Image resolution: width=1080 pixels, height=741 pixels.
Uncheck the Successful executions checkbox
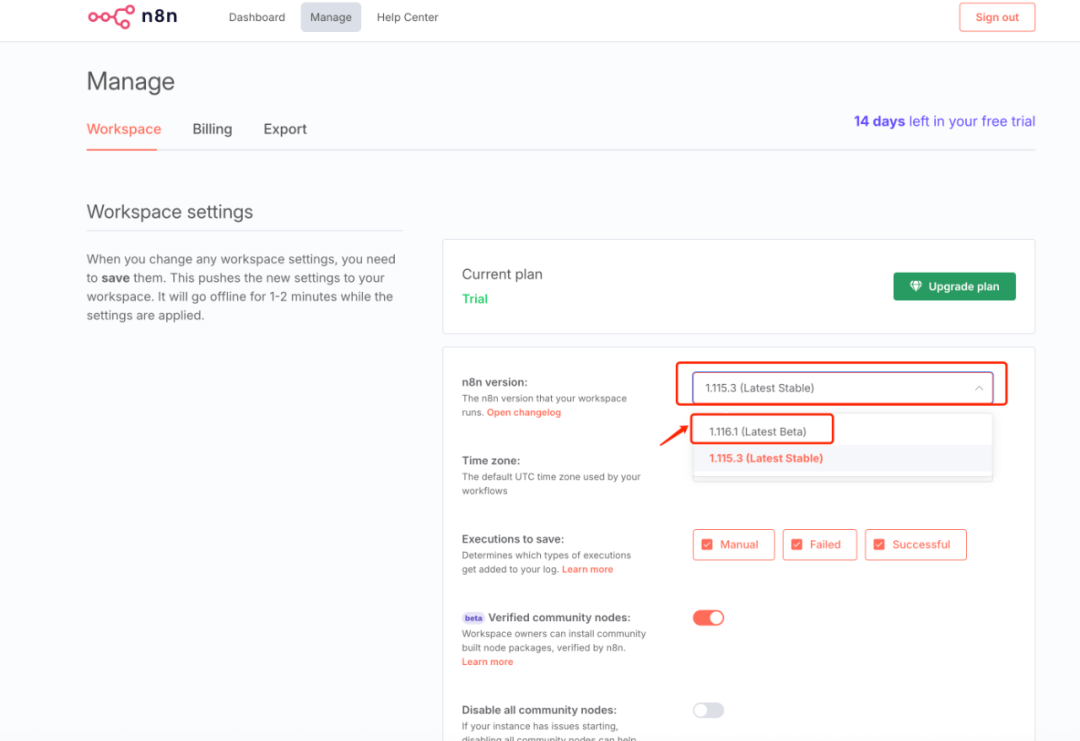coord(879,545)
